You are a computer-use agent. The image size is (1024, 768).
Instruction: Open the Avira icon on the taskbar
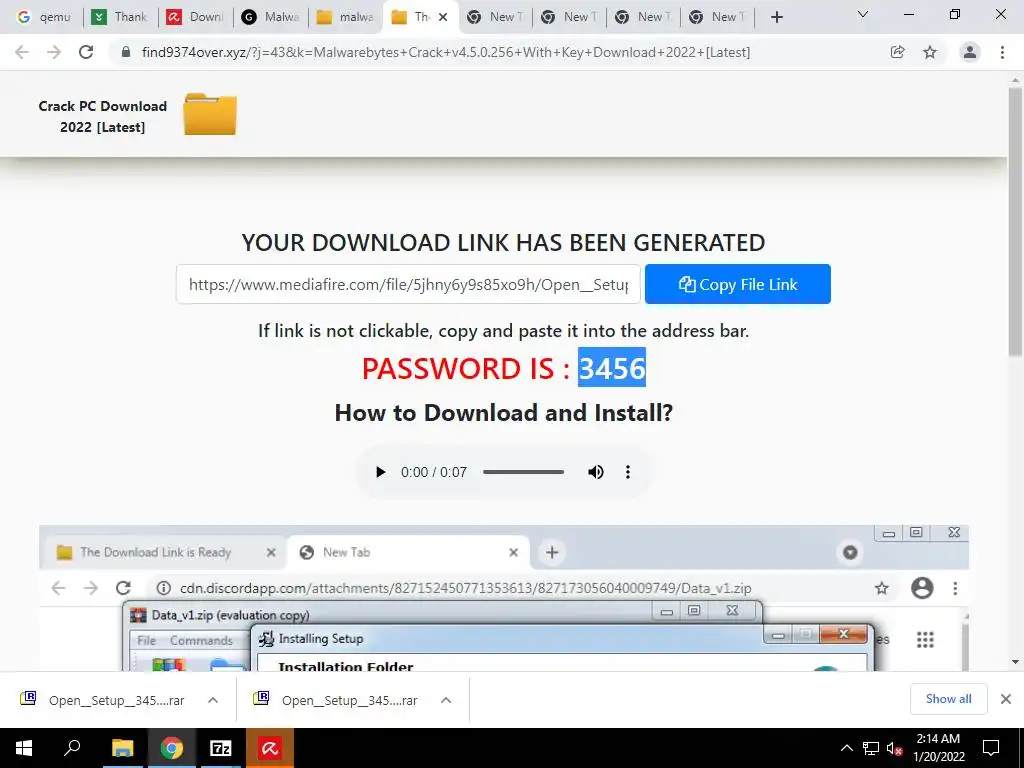(270, 748)
